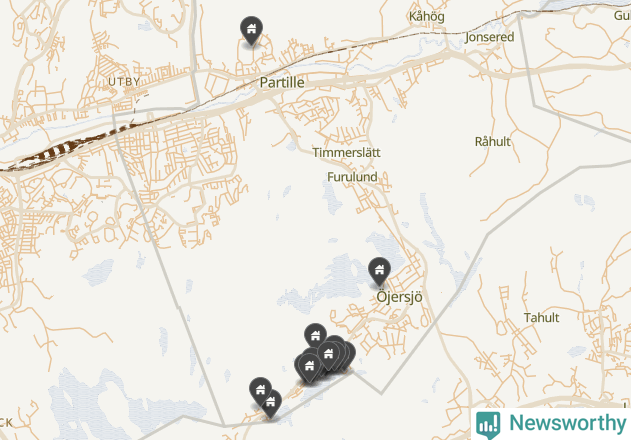Select the upper marker of the southwestern house pair
The height and width of the screenshot is (440, 631).
[260, 390]
